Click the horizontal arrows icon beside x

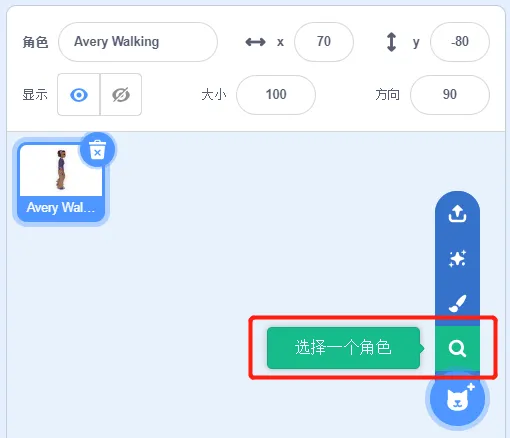256,42
